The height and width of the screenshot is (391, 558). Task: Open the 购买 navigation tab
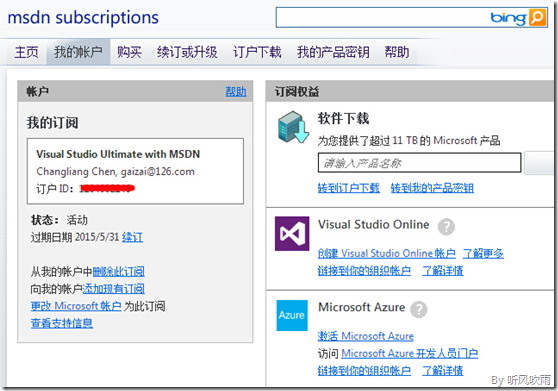click(130, 52)
